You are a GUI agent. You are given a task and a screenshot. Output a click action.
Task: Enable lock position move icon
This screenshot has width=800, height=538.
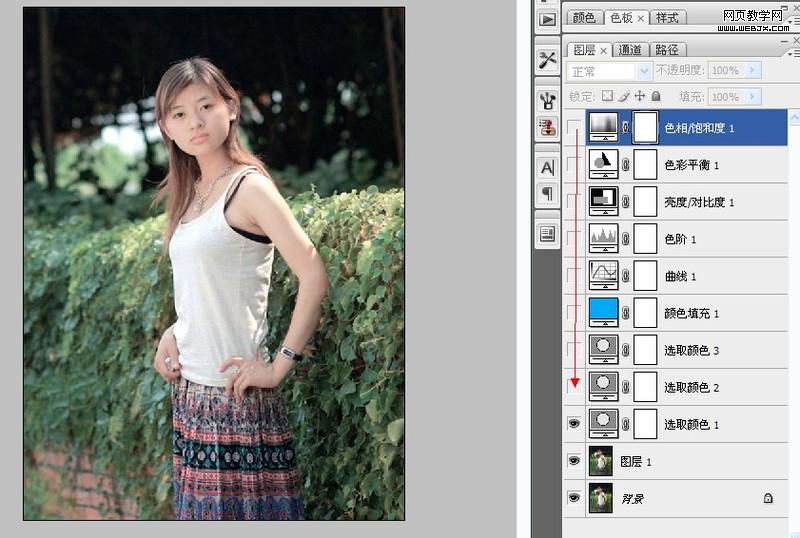pyautogui.click(x=640, y=96)
